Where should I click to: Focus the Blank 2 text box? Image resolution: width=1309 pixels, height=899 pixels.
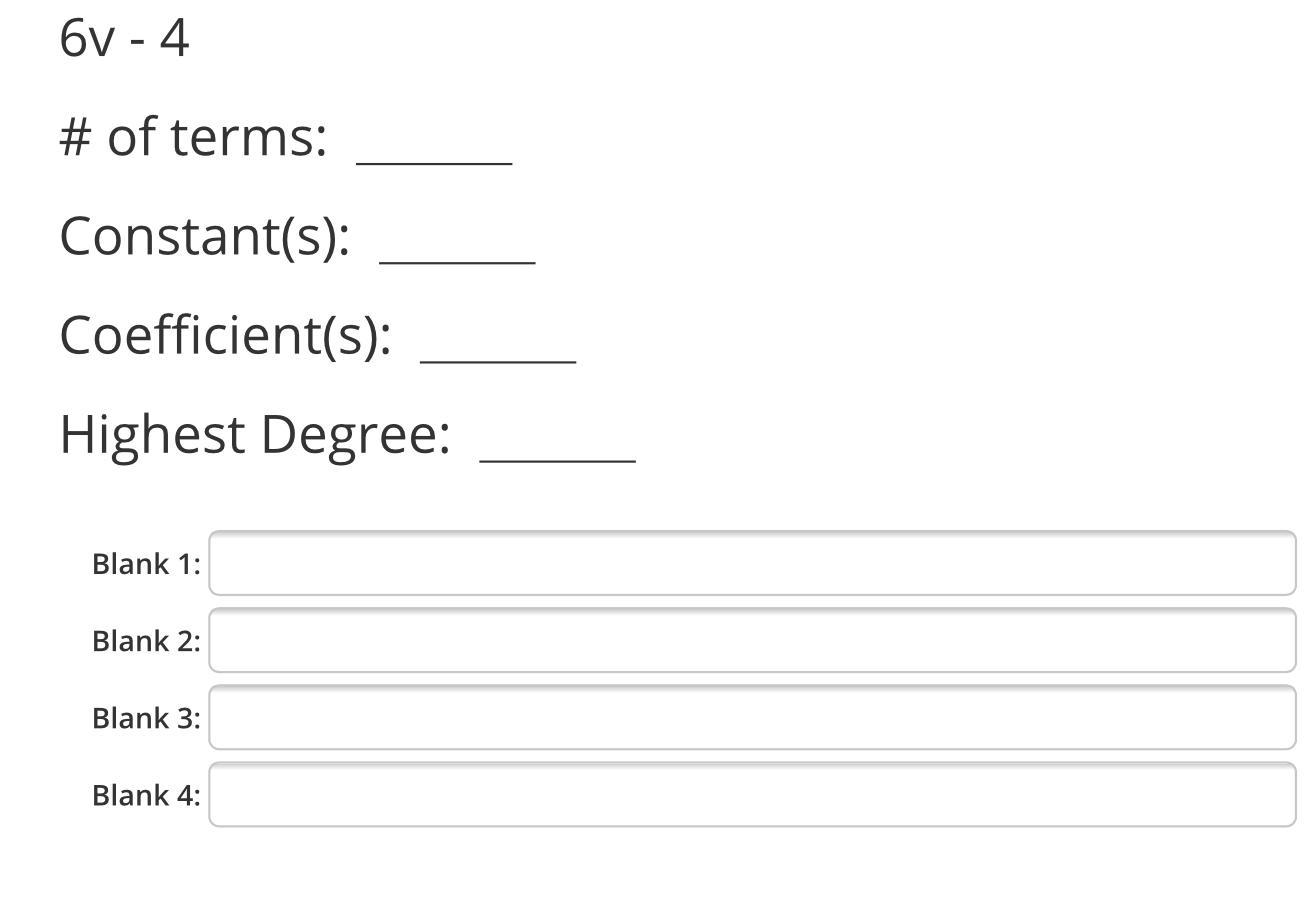coord(752,640)
